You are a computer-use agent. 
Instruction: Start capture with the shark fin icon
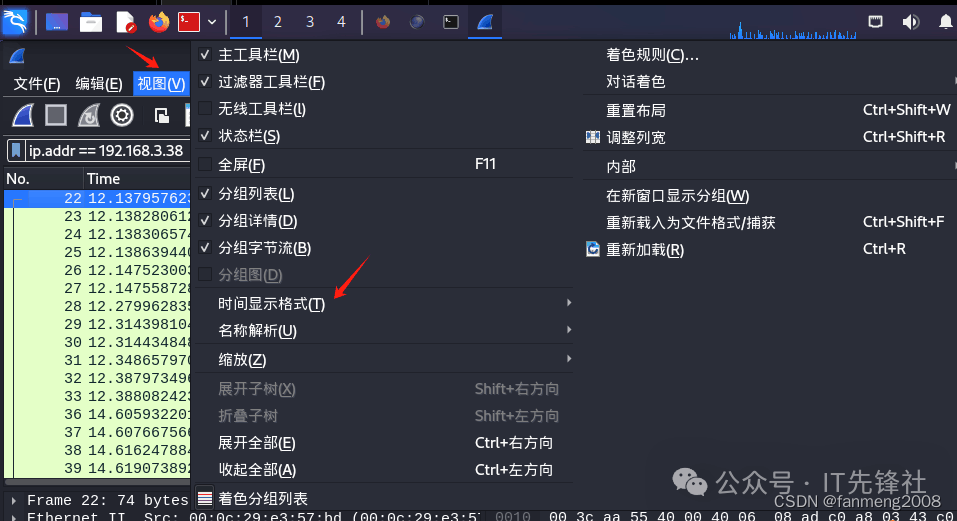pyautogui.click(x=23, y=115)
